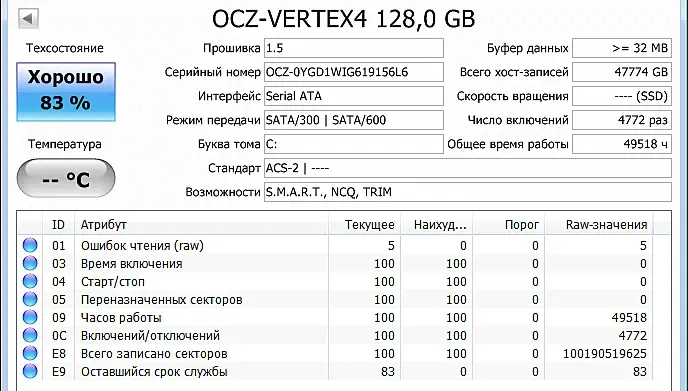The width and height of the screenshot is (688, 391).
Task: Click the Текущее column header
Action: 365,225
